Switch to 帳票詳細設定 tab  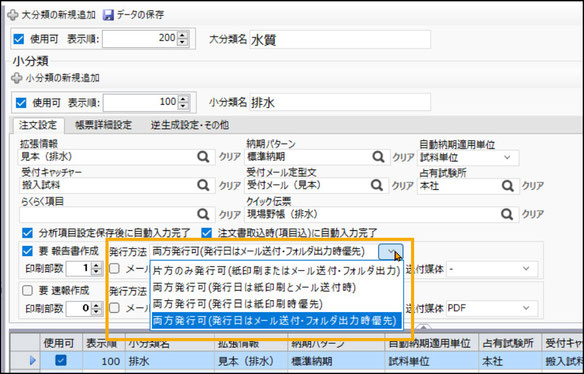pyautogui.click(x=104, y=125)
